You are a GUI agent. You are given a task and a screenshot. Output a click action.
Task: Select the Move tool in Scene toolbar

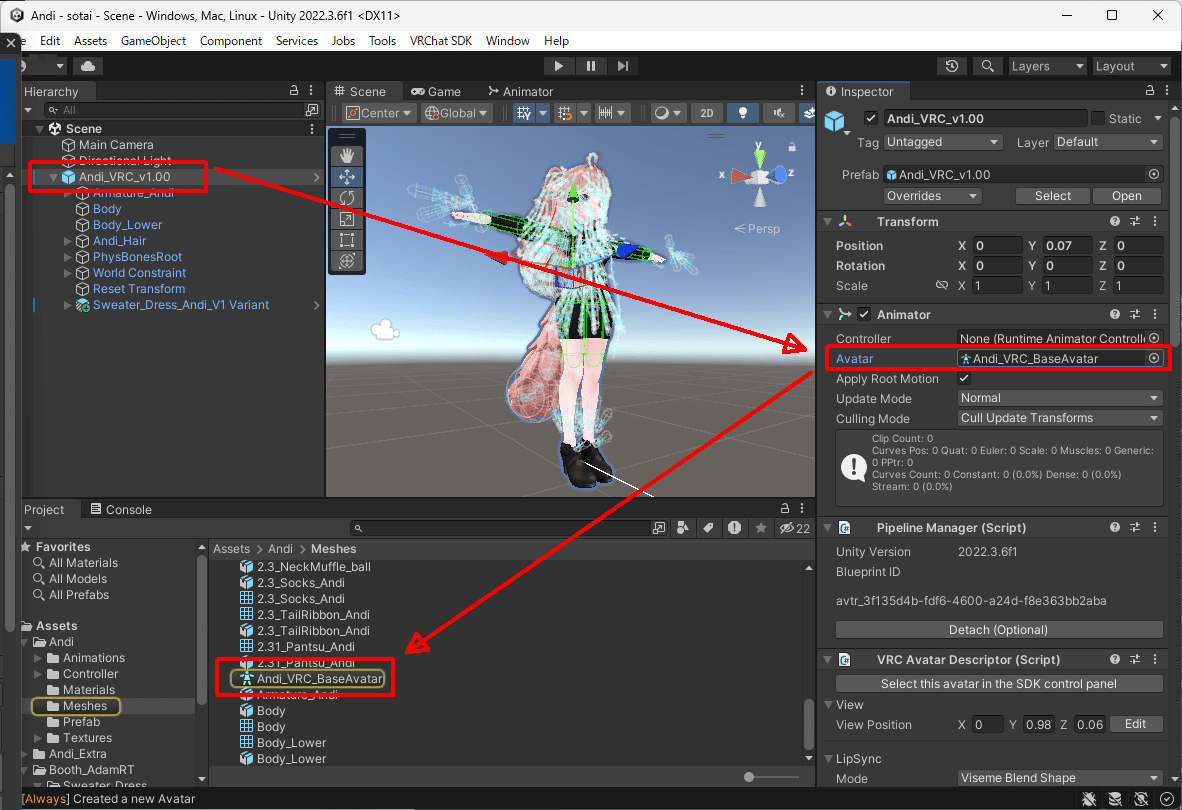347,177
